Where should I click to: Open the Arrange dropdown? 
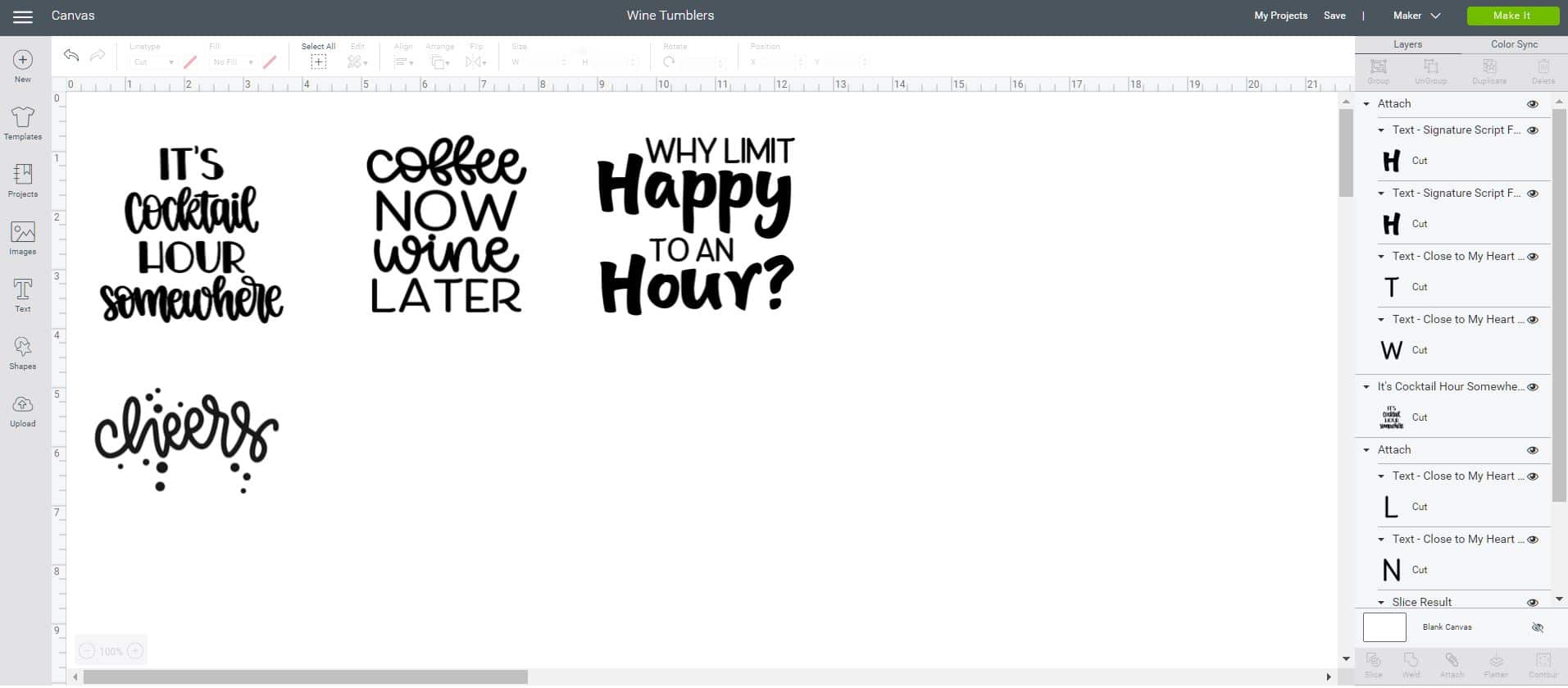(x=440, y=62)
